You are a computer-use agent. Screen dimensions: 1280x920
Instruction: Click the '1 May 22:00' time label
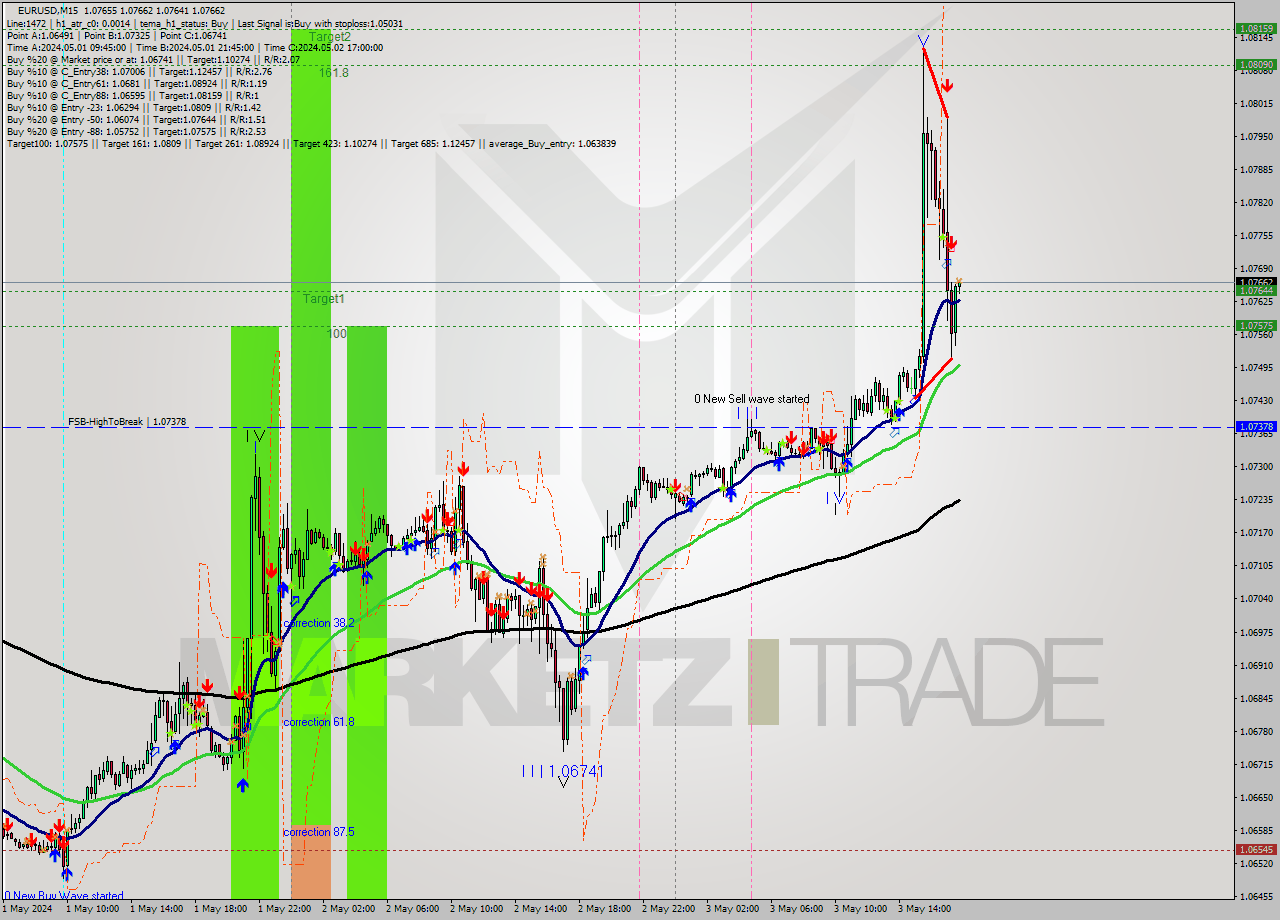point(284,909)
